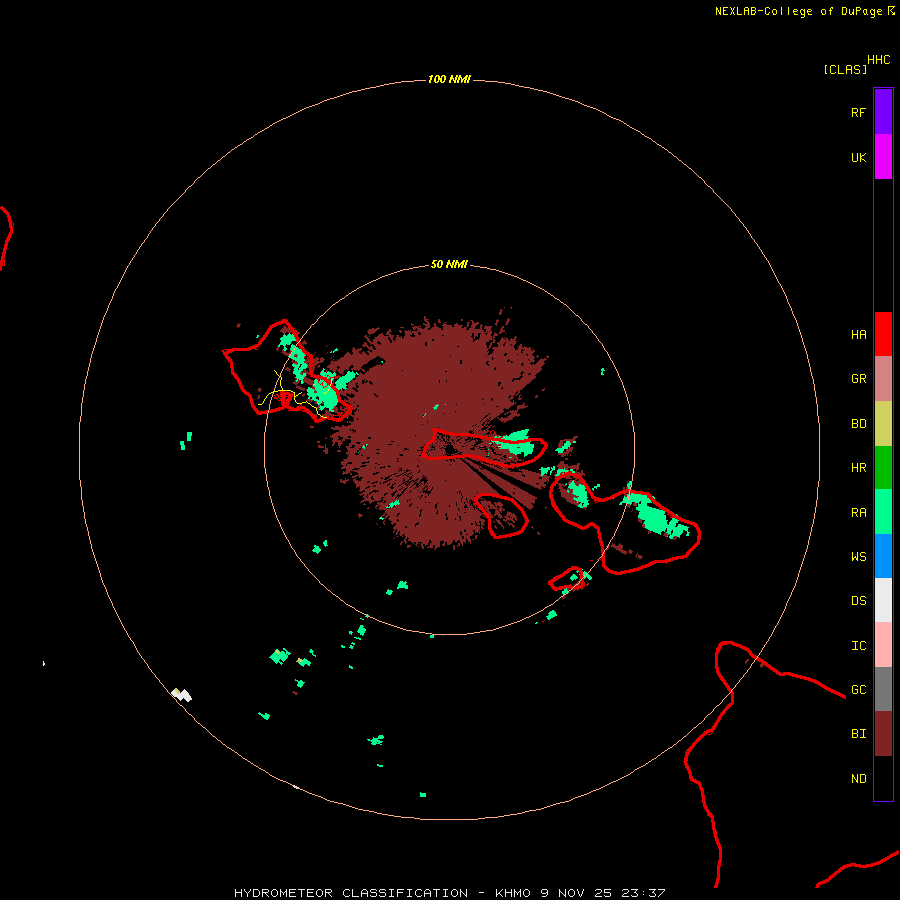The width and height of the screenshot is (900, 900).
Task: Click the ND legend label
Action: [859, 779]
